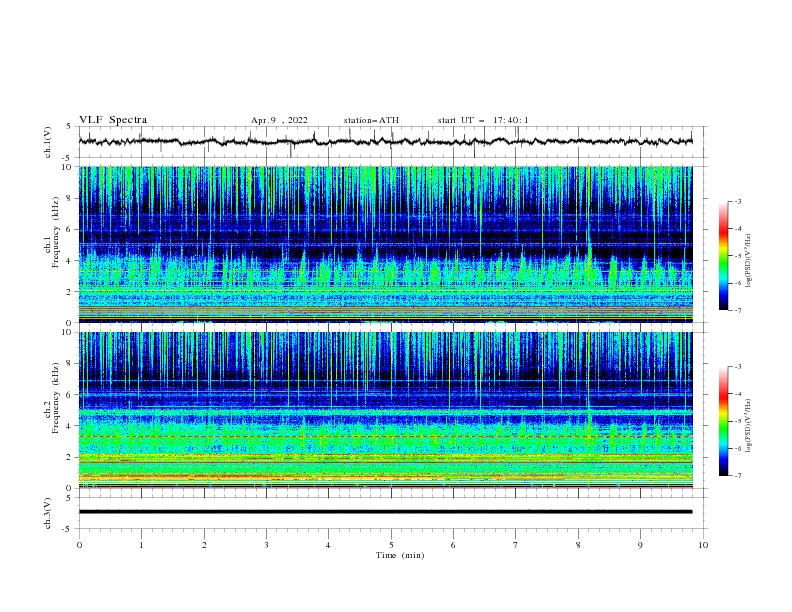Click the "5" tick on time axis
The height and width of the screenshot is (612, 792).
(391, 545)
